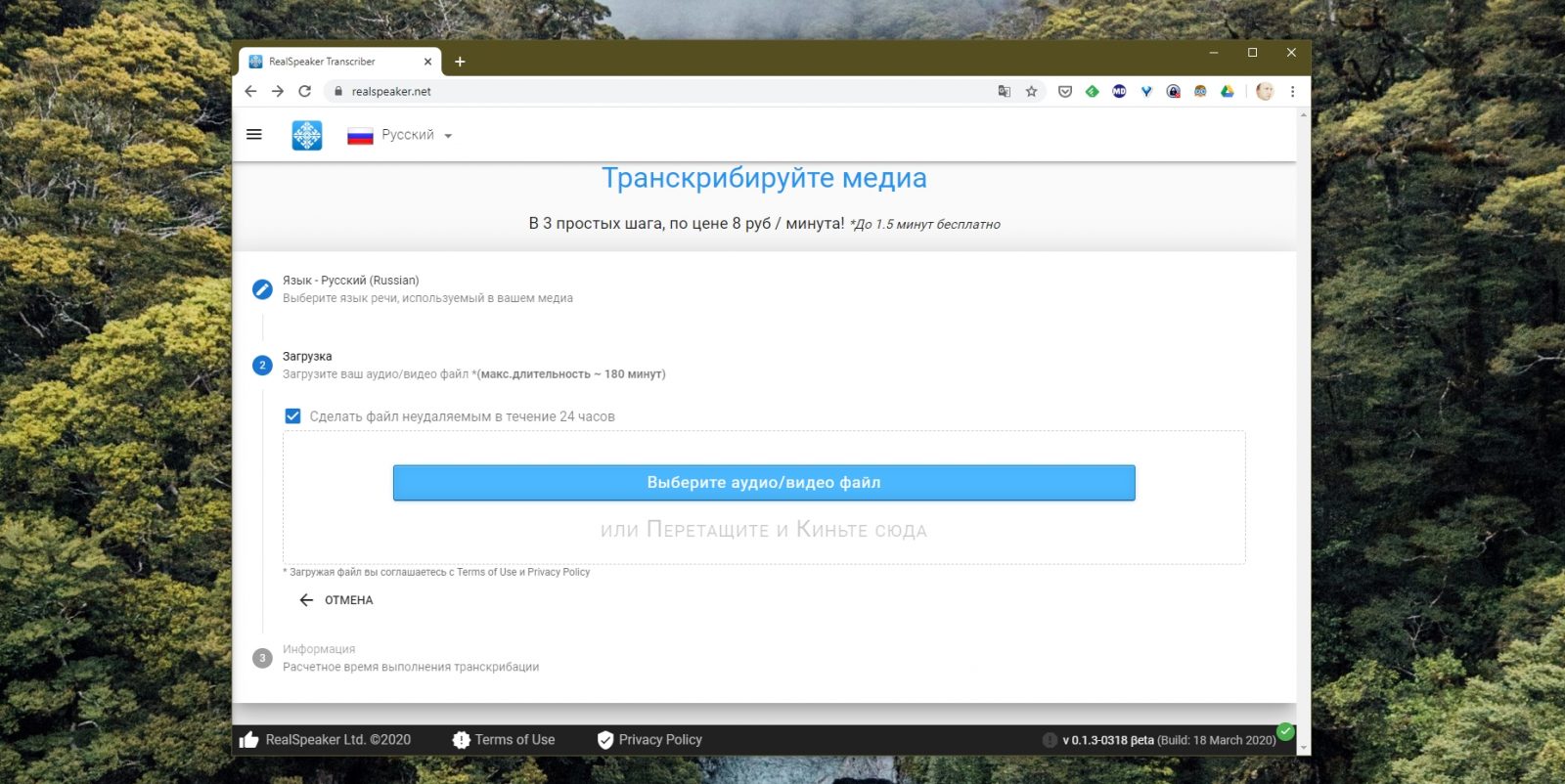Click the page vertical scrollbar

[1303, 430]
